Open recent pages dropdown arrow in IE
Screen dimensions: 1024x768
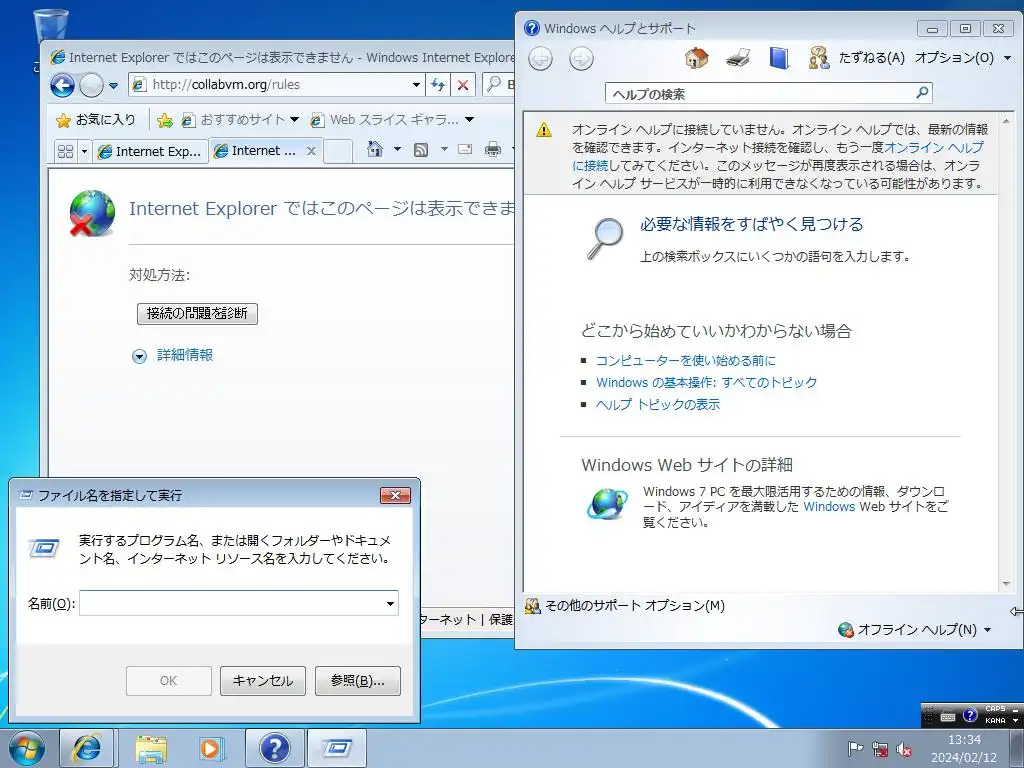[x=113, y=86]
